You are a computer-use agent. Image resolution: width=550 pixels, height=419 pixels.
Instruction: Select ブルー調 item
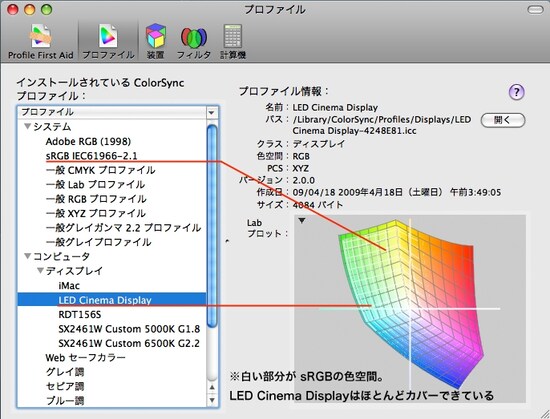click(x=65, y=401)
